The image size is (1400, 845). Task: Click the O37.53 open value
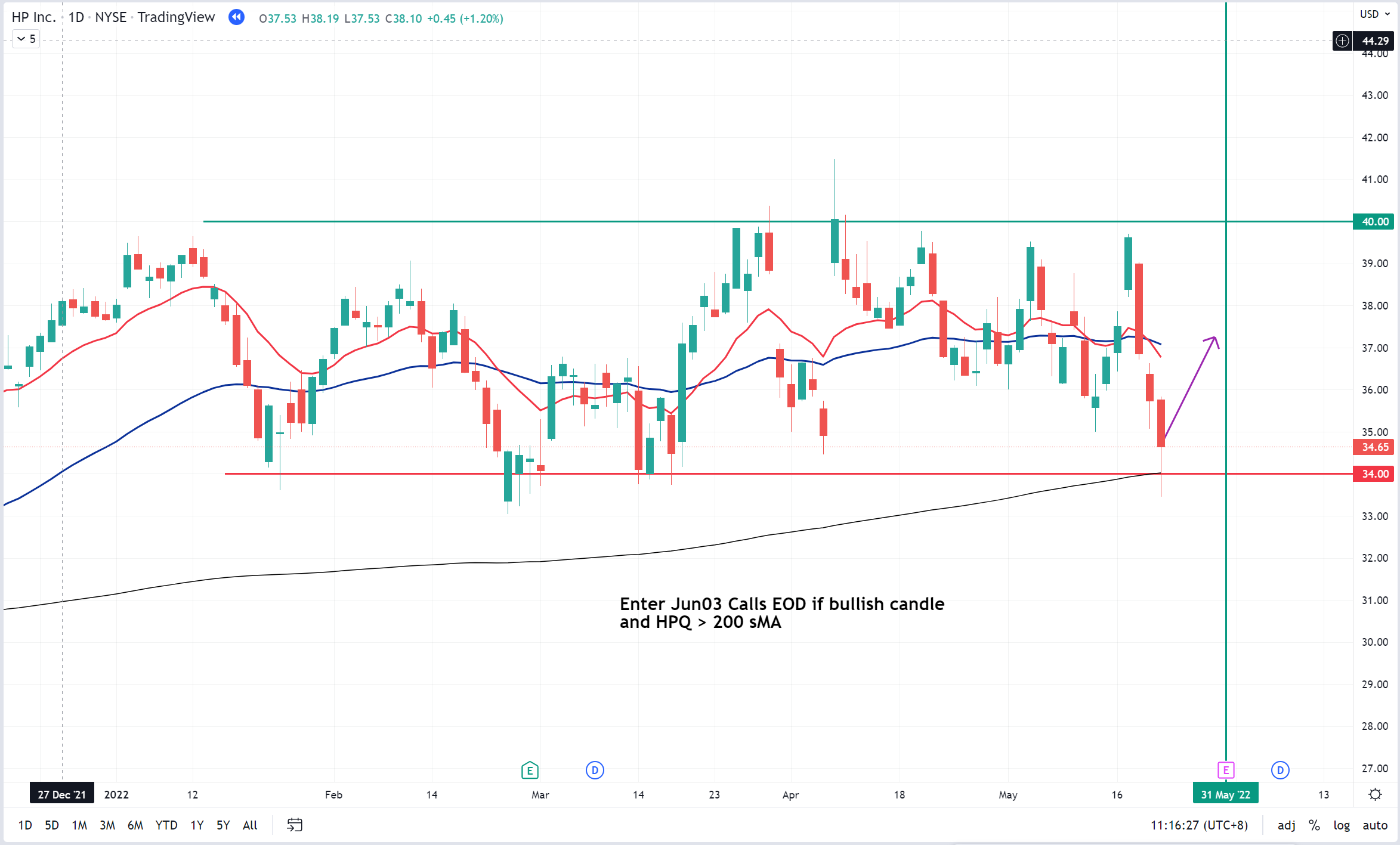pyautogui.click(x=277, y=18)
